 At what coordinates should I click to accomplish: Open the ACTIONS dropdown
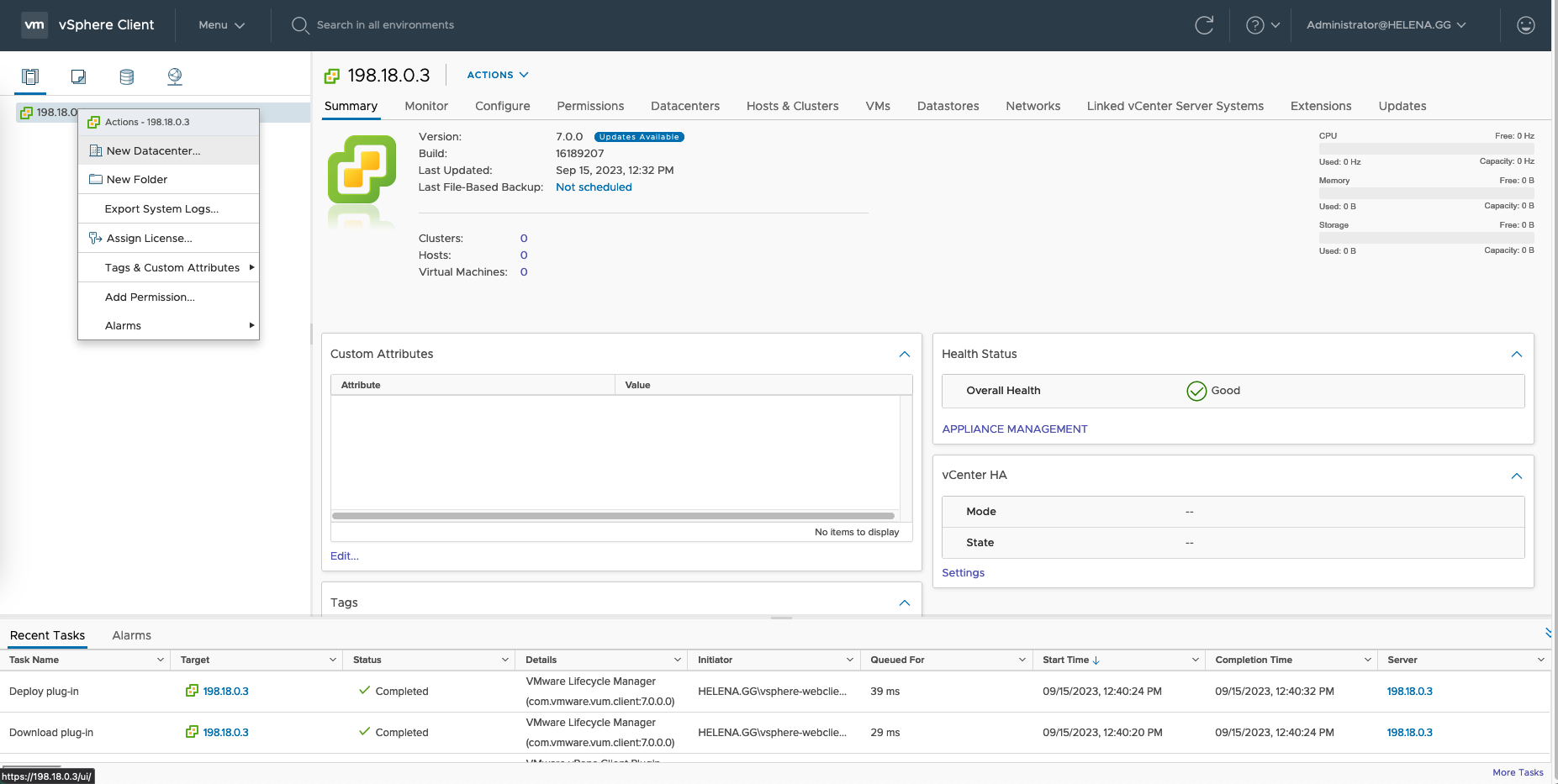498,75
